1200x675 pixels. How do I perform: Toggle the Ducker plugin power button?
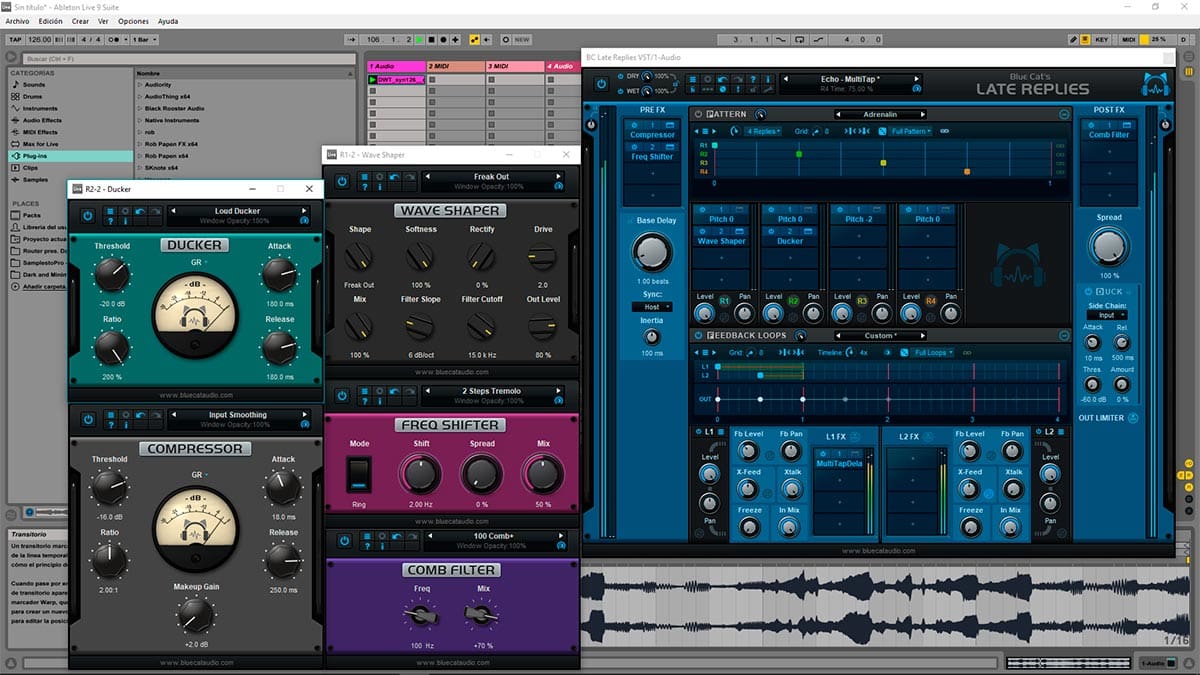[87, 215]
